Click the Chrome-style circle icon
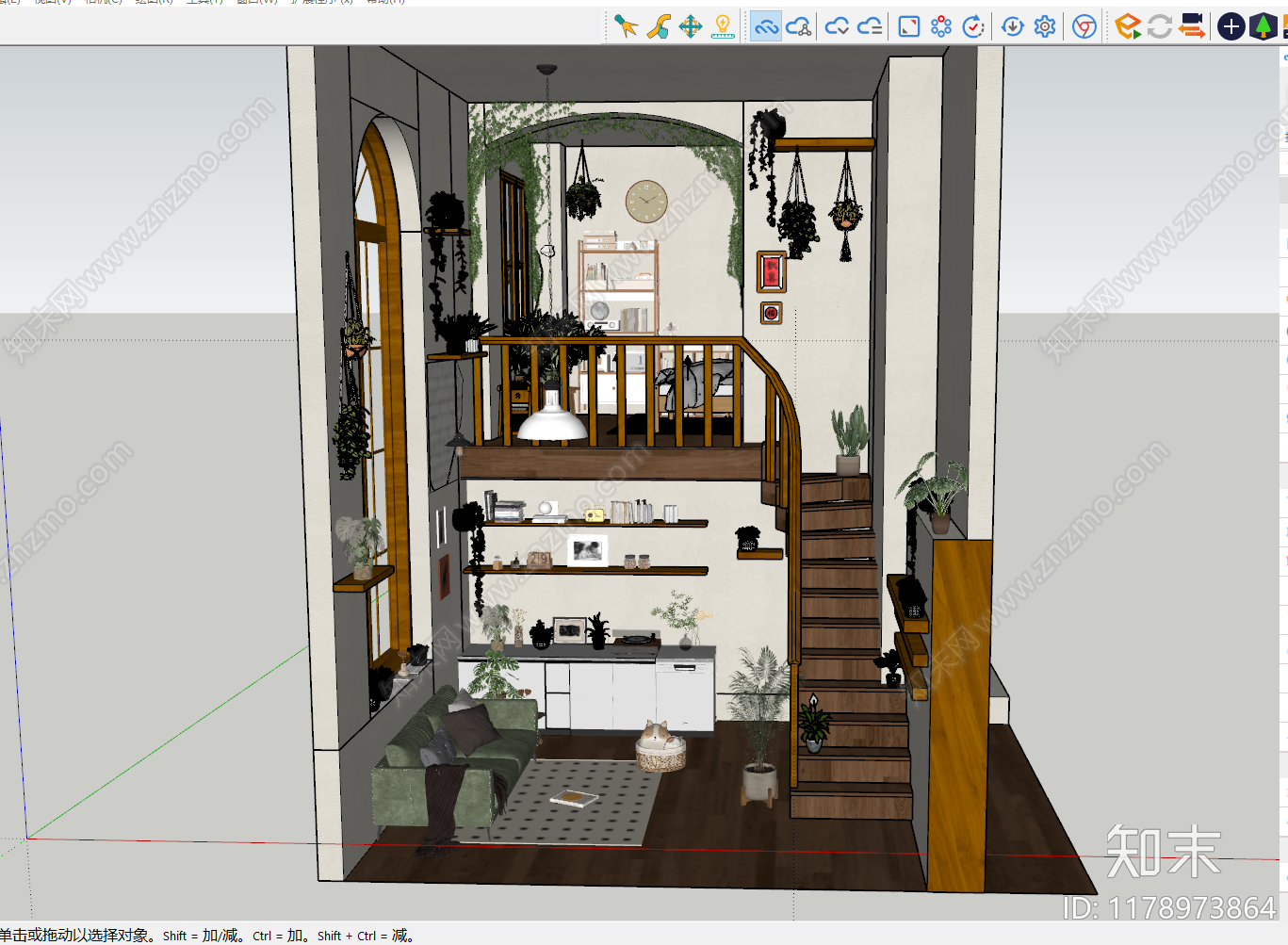The height and width of the screenshot is (945, 1288). [x=1084, y=26]
